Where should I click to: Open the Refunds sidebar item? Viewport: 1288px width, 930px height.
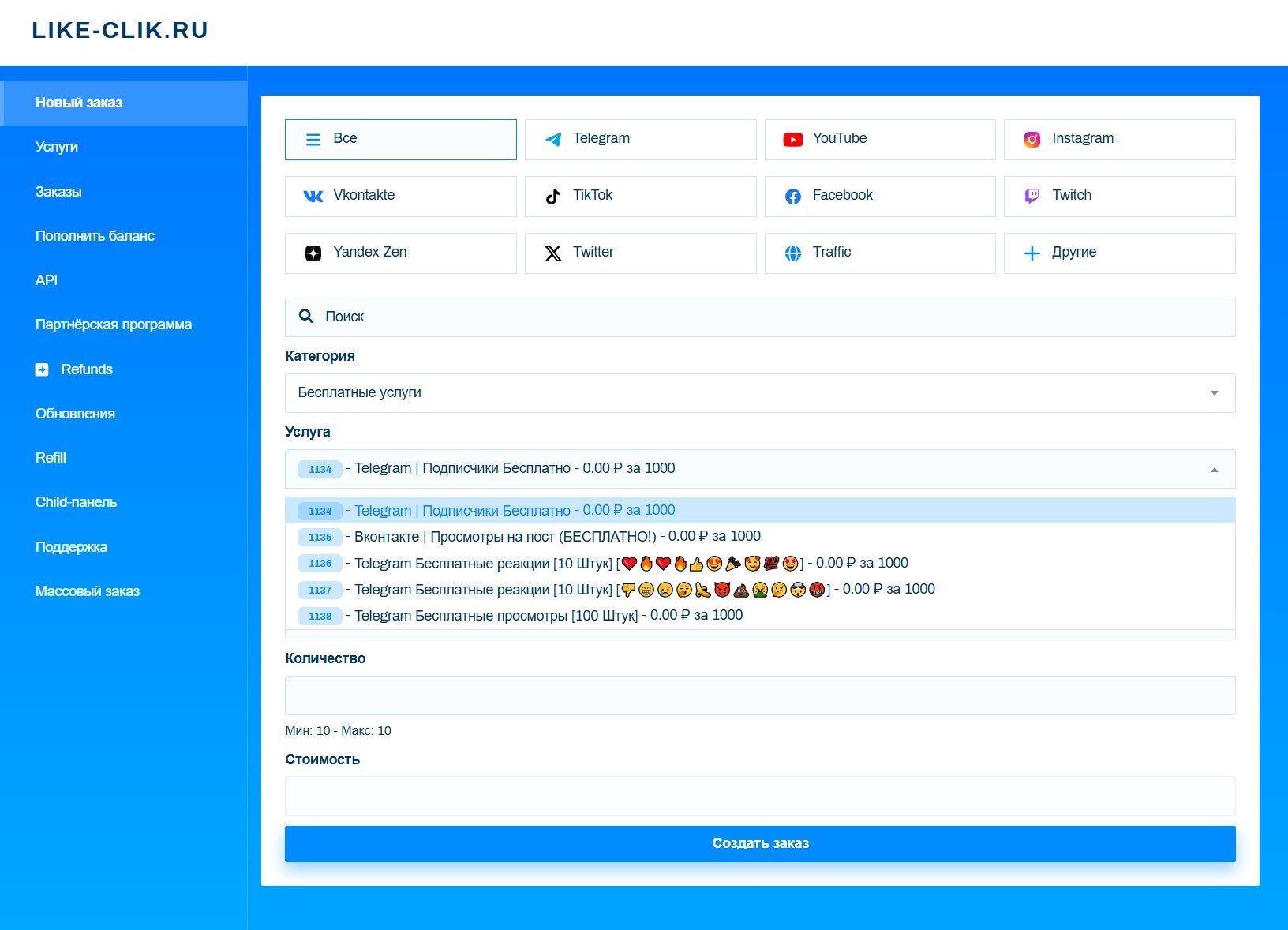86,369
